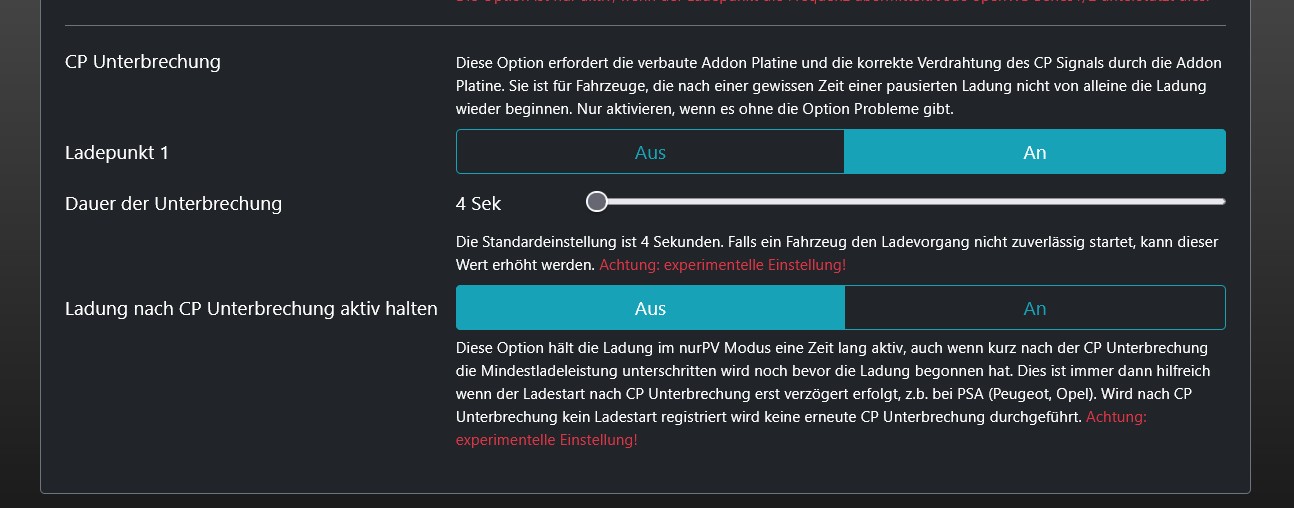Click the cut-off red text at the top
This screenshot has width=1294, height=508.
tap(840, 2)
